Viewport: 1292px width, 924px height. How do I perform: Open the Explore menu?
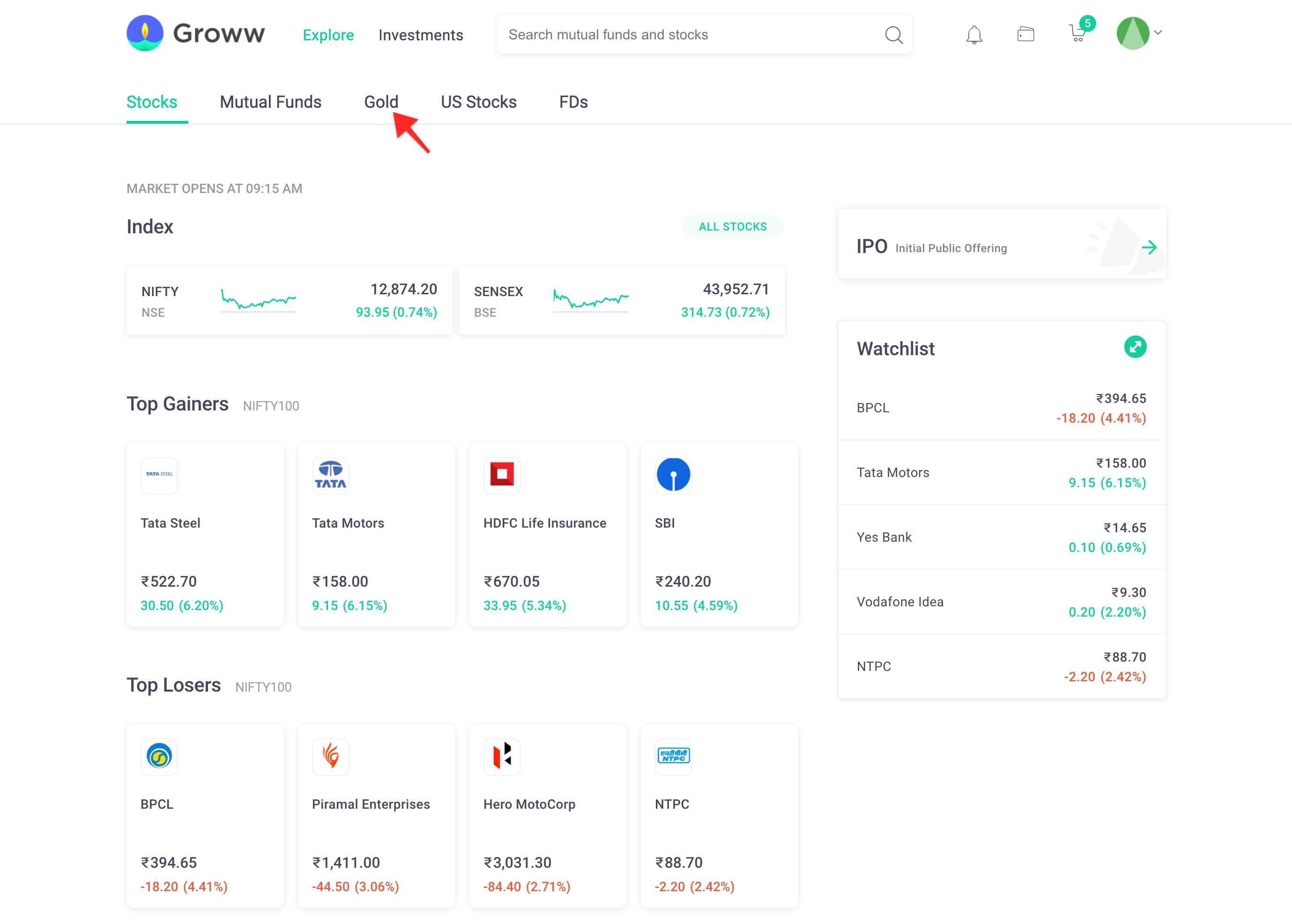pyautogui.click(x=328, y=35)
